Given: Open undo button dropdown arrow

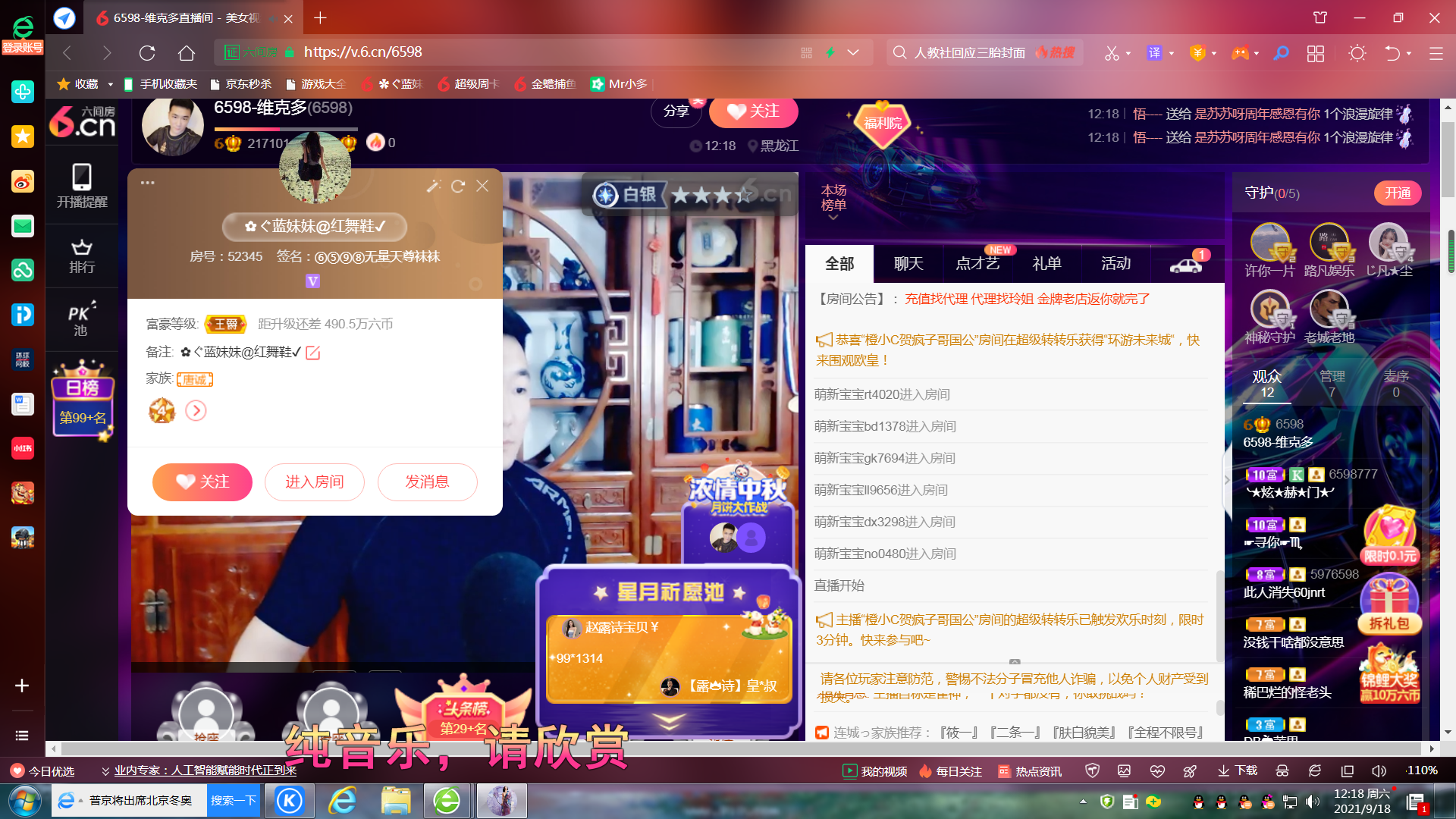Looking at the screenshot, I should pos(1409,54).
